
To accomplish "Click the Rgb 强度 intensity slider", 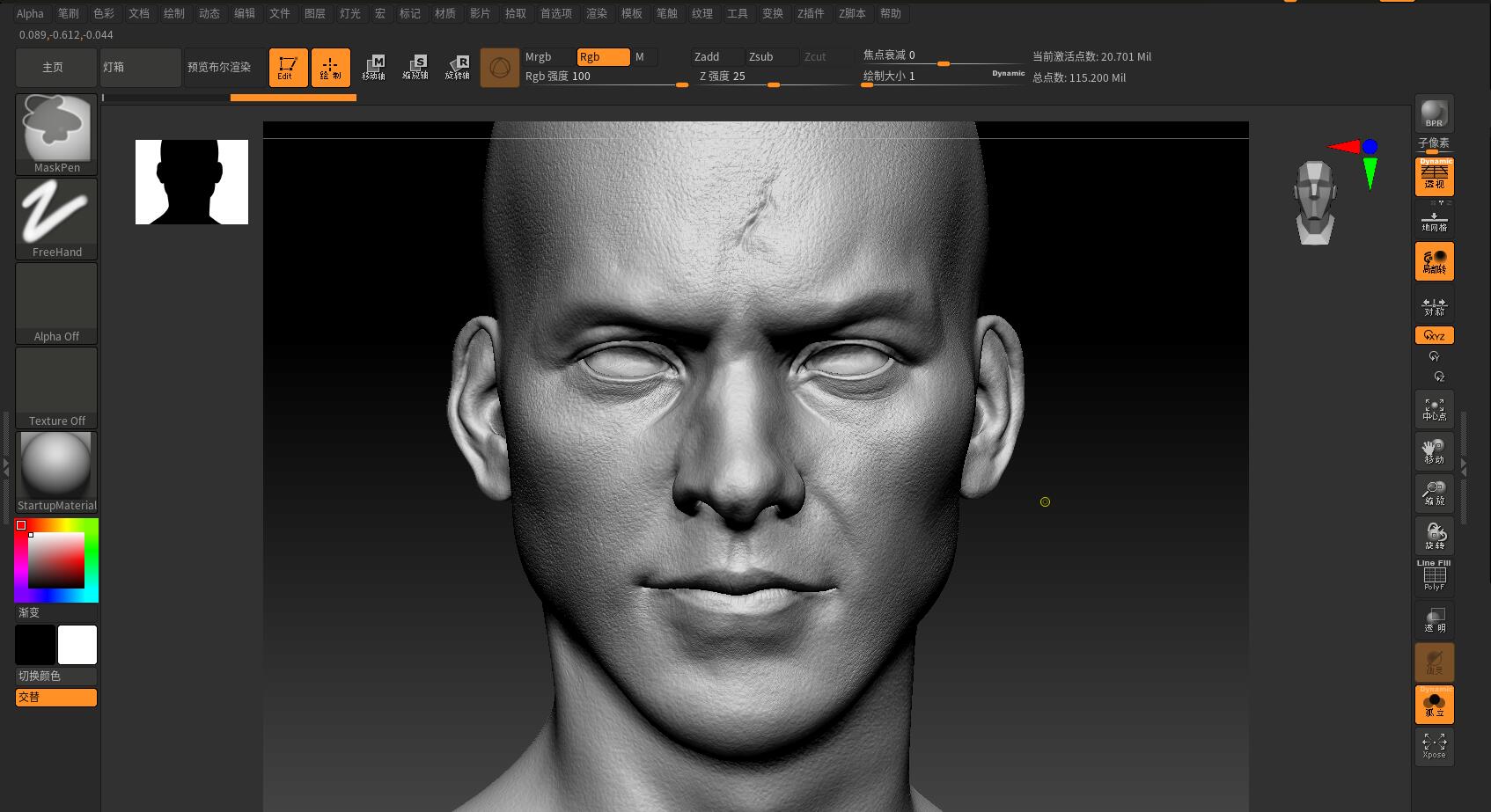I will click(606, 77).
